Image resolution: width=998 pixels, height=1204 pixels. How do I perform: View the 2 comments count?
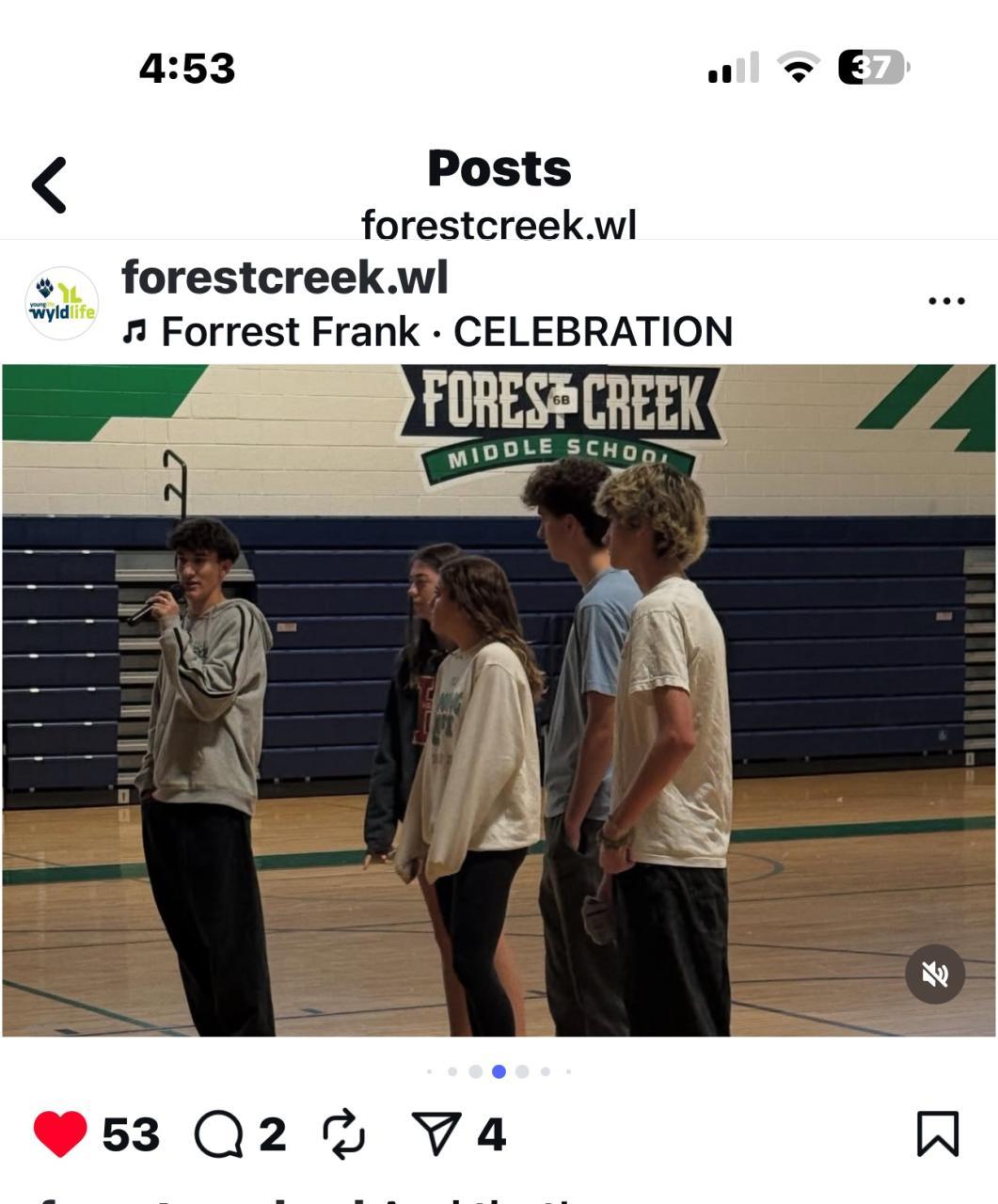tap(272, 1134)
